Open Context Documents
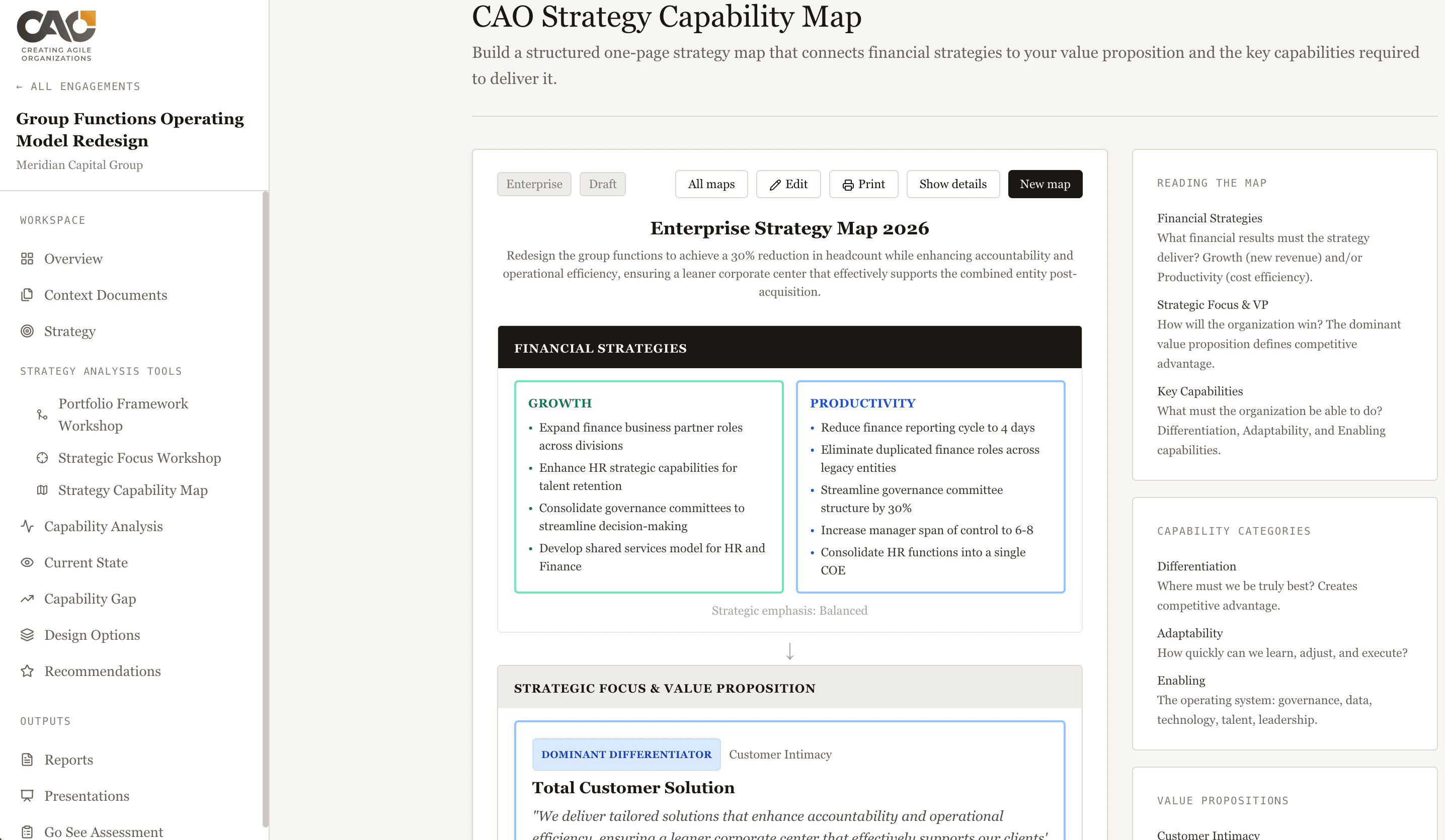1445x840 pixels. point(106,295)
